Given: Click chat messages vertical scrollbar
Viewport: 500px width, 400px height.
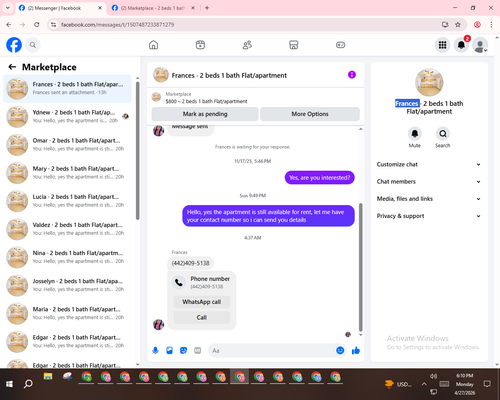Looking at the screenshot, I should click(360, 267).
